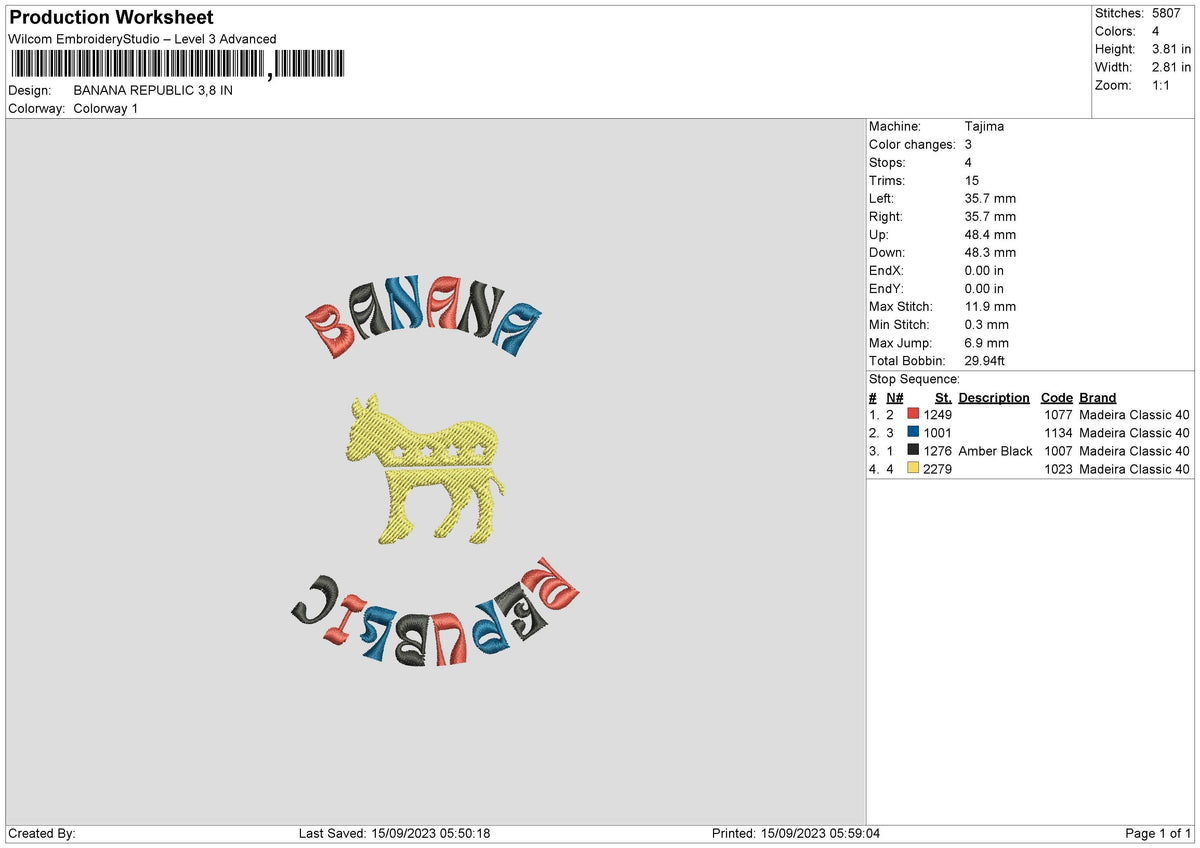1200x848 pixels.
Task: Click the yellow donkey embroidery design
Action: [x=424, y=468]
